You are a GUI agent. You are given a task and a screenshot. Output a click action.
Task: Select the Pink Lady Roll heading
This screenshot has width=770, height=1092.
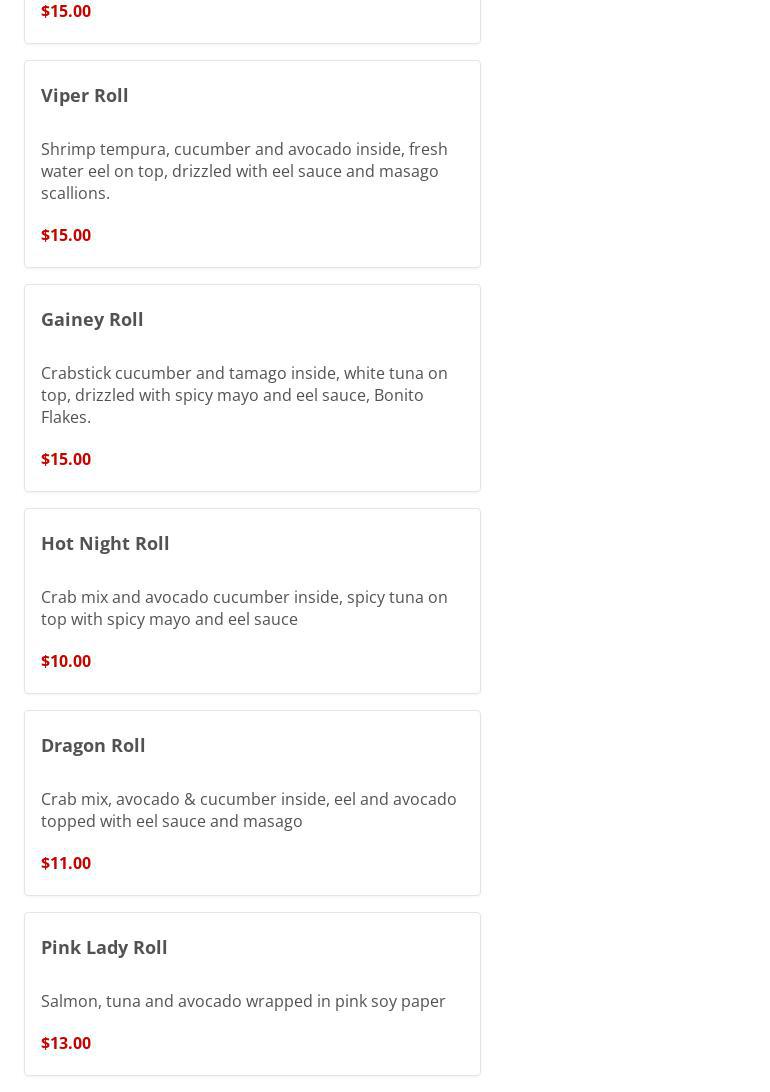click(104, 947)
